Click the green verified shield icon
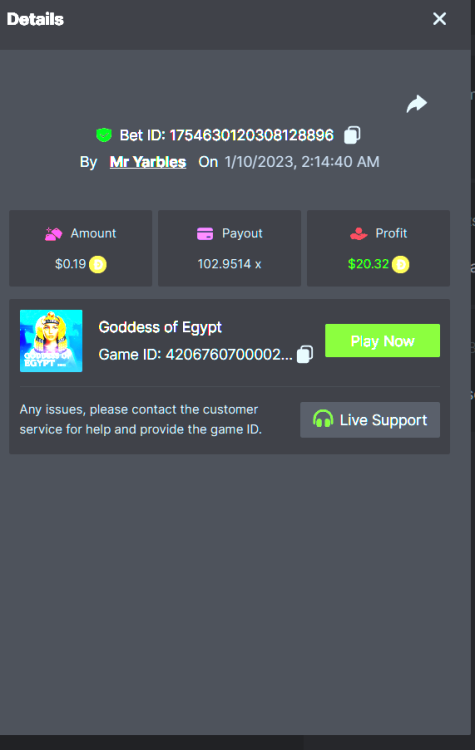The image size is (475, 750). click(104, 135)
